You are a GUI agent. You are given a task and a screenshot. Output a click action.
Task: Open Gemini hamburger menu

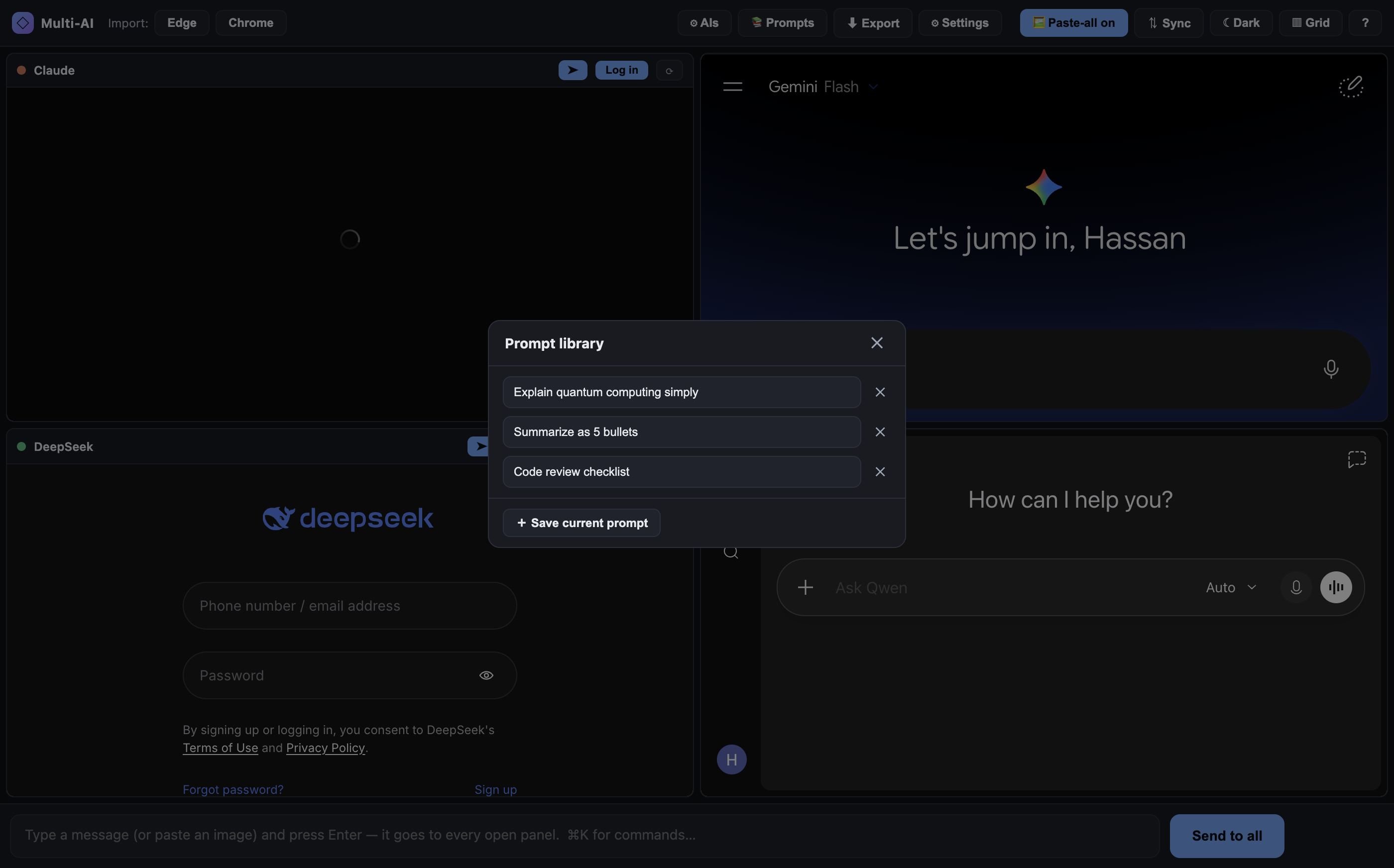point(732,87)
